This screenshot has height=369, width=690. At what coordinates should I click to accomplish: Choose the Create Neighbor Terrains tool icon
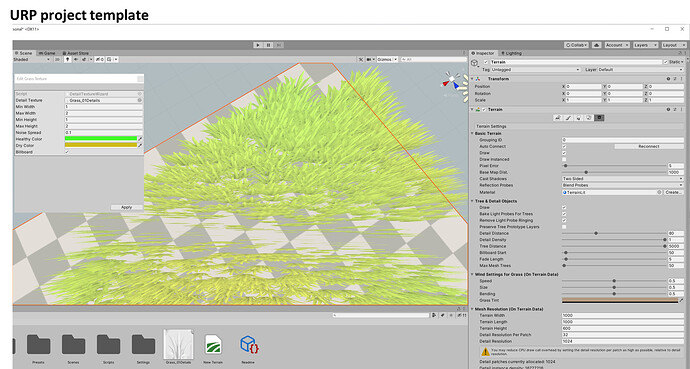(558, 118)
